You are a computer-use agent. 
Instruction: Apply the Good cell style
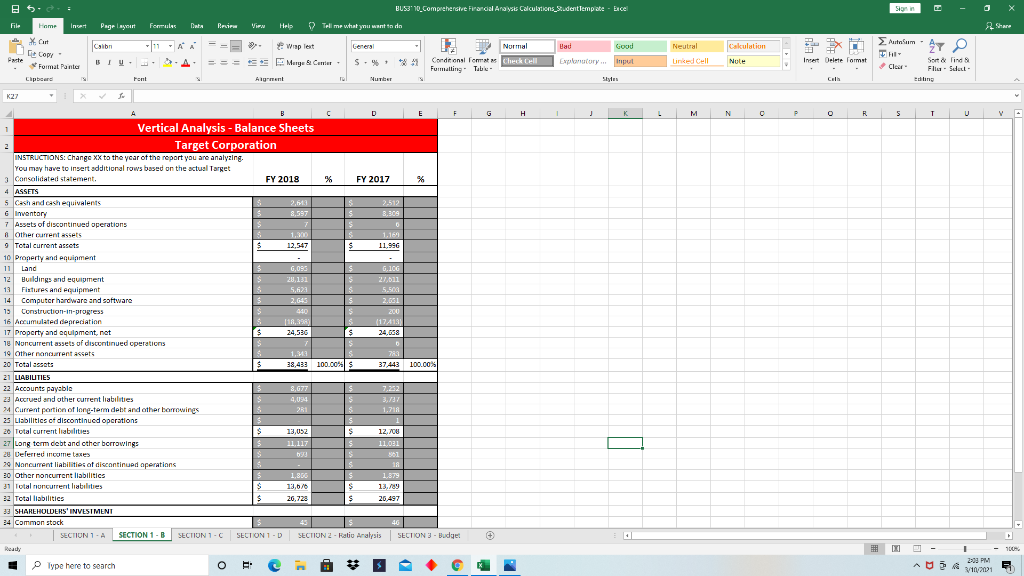(x=639, y=46)
